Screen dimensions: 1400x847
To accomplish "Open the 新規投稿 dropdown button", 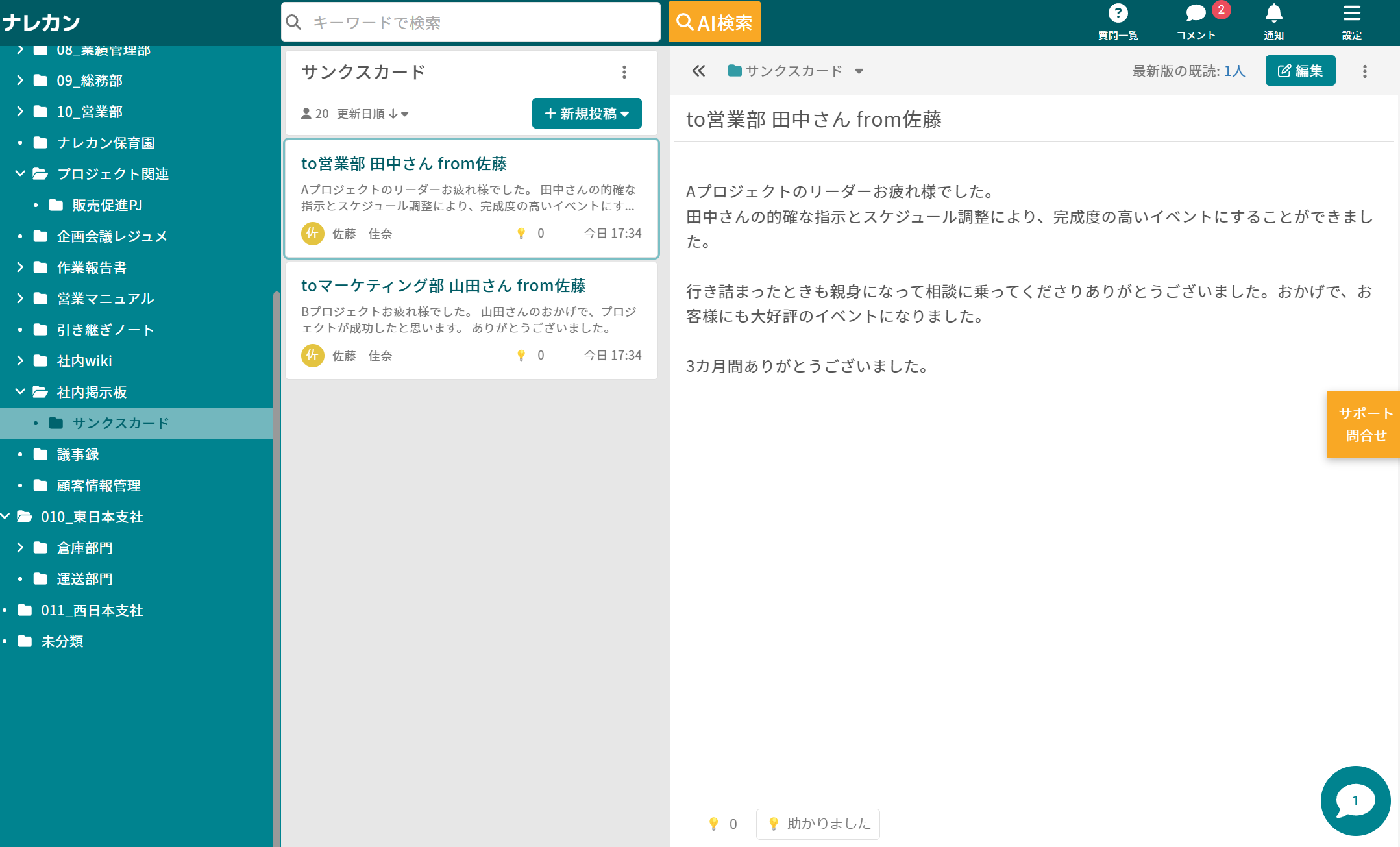I will coord(587,114).
